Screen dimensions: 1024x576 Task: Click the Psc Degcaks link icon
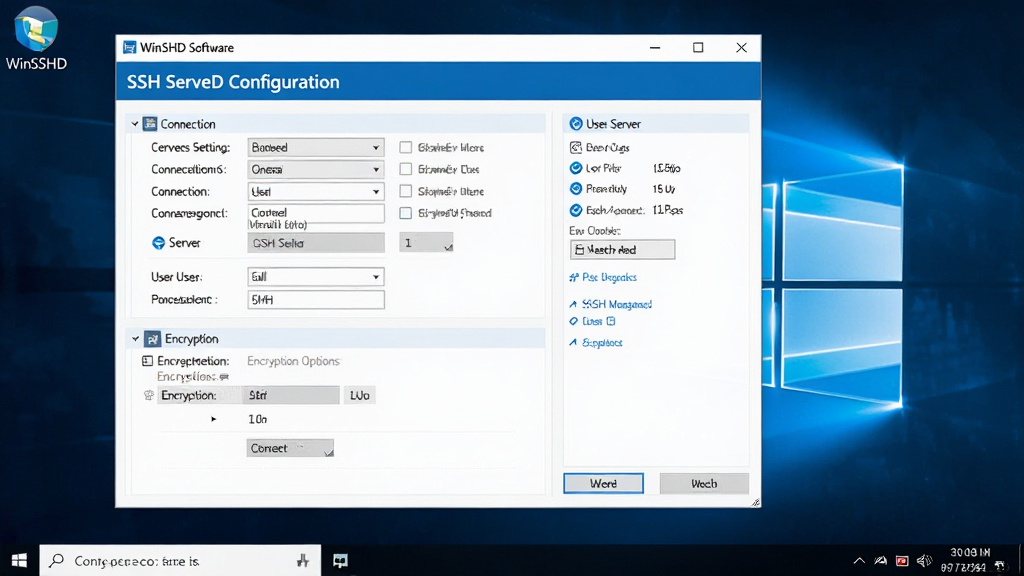coord(574,278)
